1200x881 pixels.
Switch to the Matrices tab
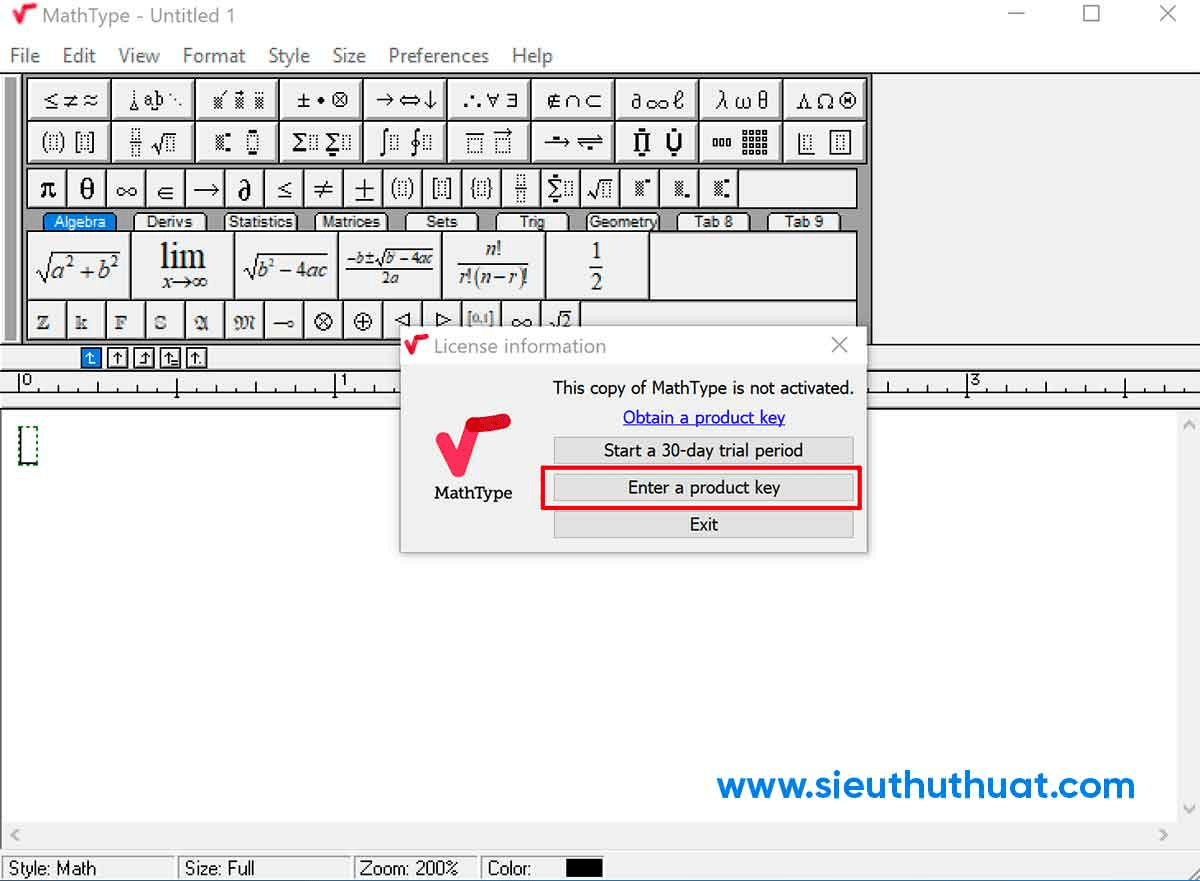pos(351,222)
